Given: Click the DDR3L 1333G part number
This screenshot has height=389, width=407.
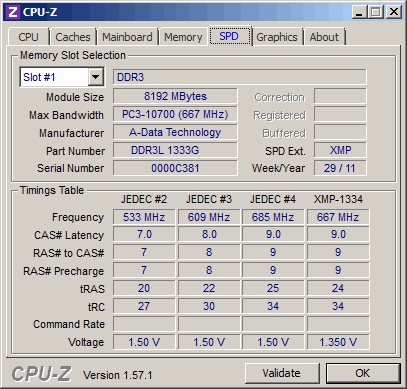Looking at the screenshot, I should point(175,150).
